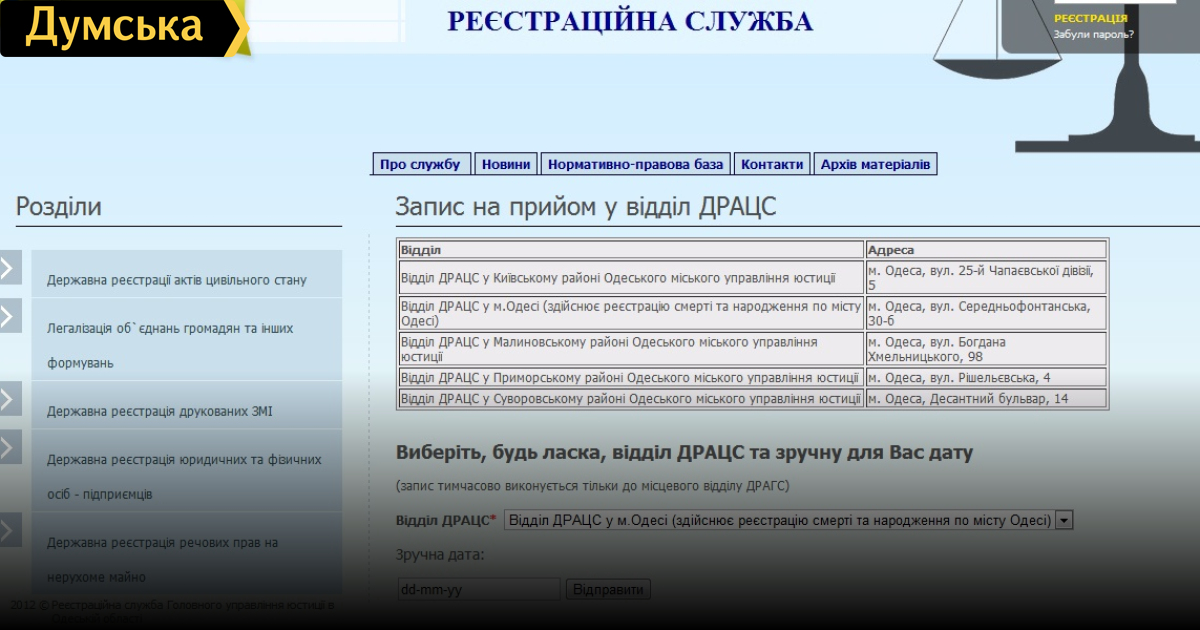Click the dd-mm-yy date input field
Image resolution: width=1200 pixels, height=630 pixels.
pyautogui.click(x=479, y=589)
